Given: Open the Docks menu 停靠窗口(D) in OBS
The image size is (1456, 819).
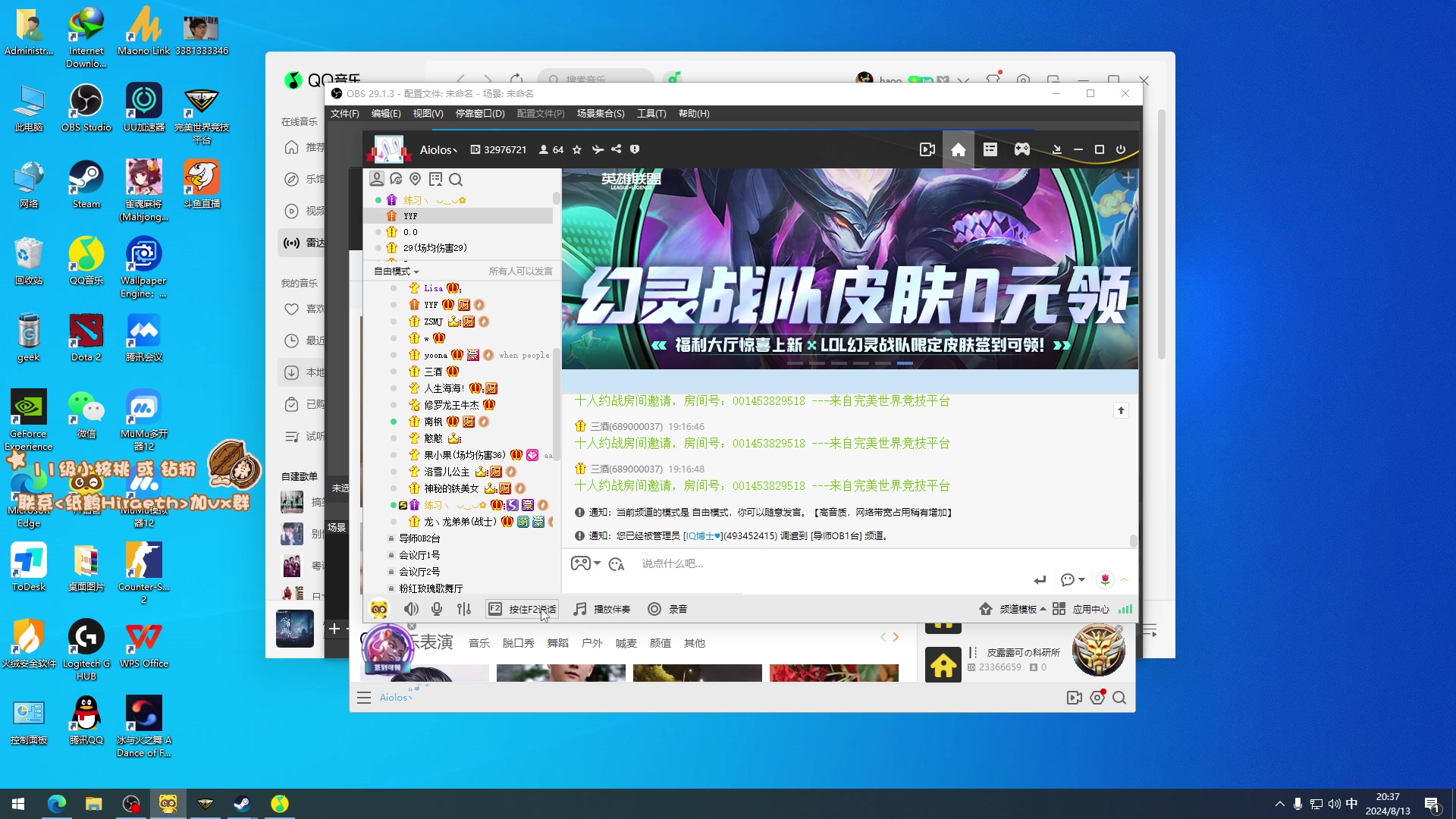Looking at the screenshot, I should coord(480,114).
